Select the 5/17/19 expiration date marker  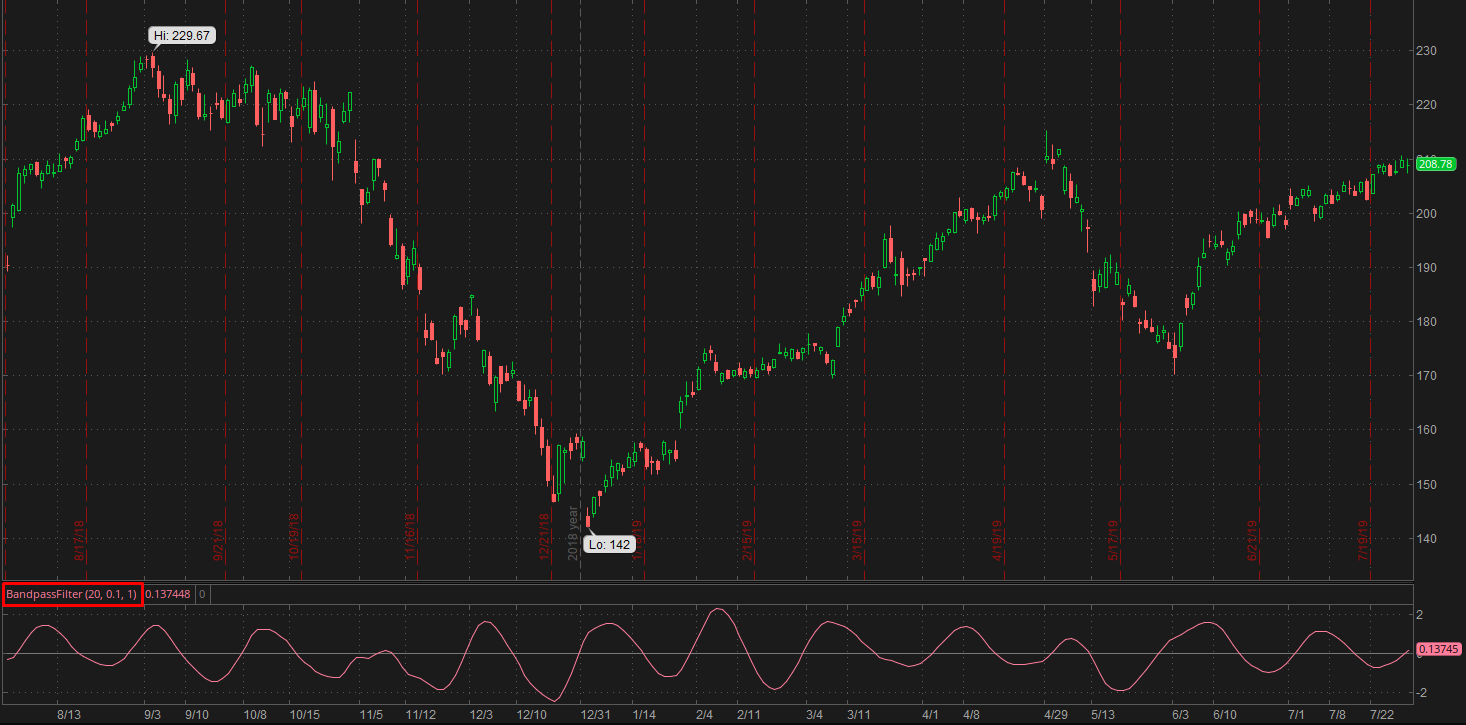(x=1113, y=540)
